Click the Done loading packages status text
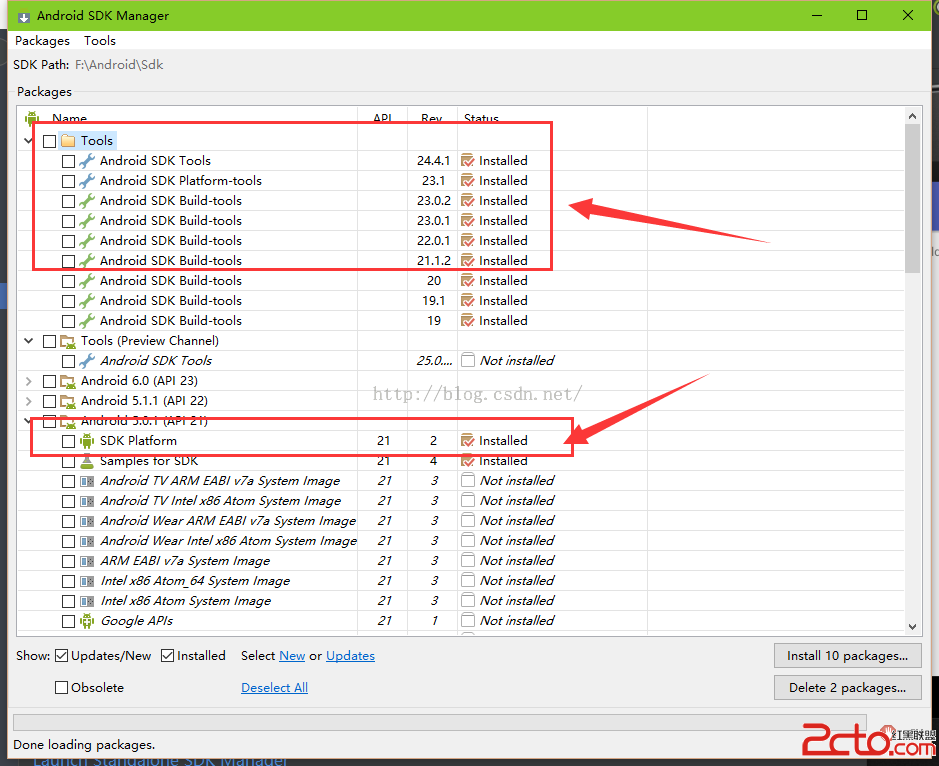 tap(84, 745)
